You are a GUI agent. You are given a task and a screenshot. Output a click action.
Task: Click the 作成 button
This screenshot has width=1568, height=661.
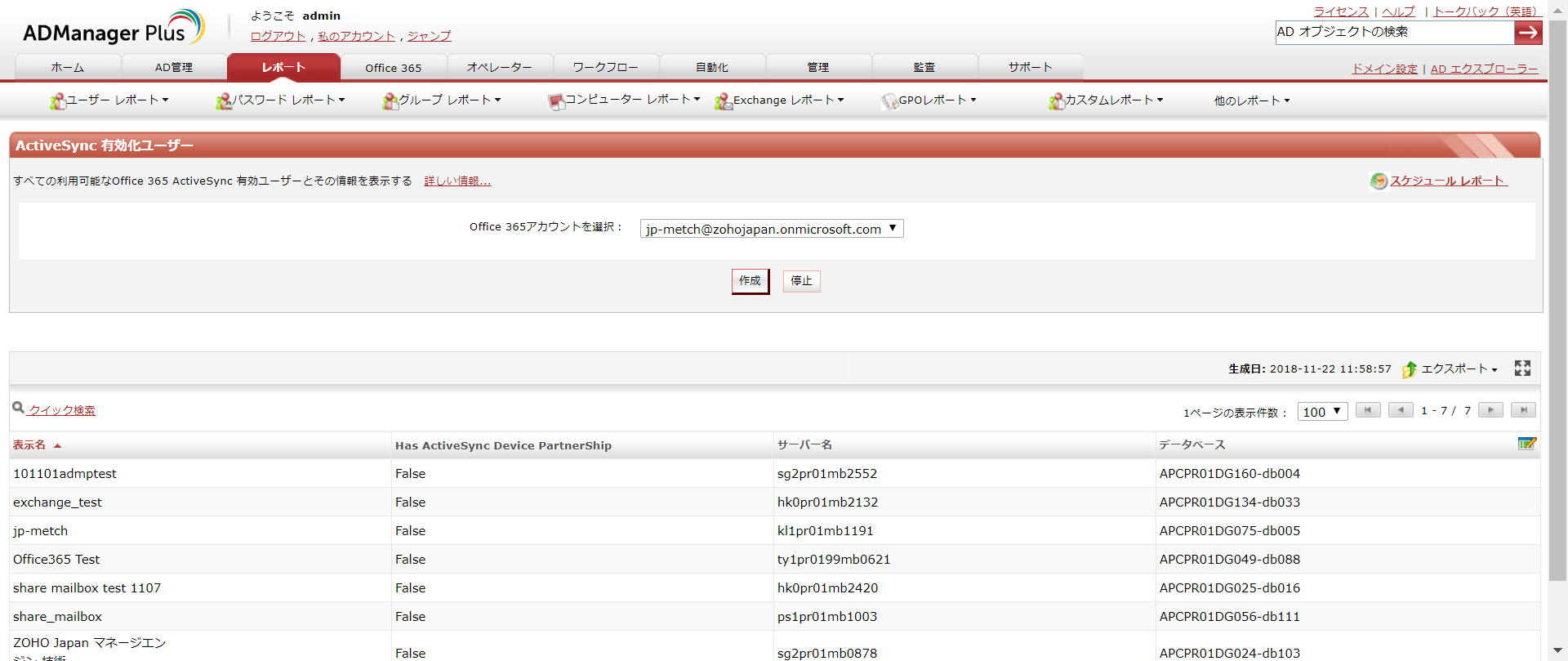pyautogui.click(x=751, y=281)
